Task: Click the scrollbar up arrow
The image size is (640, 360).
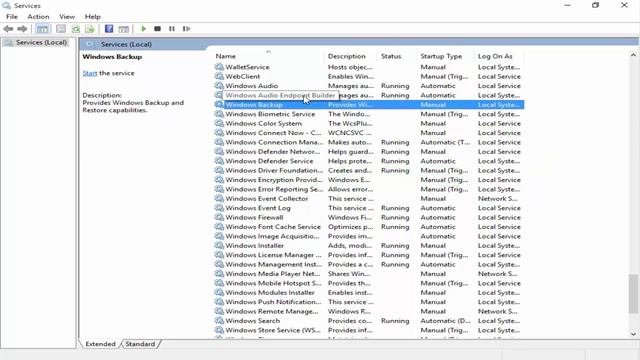Action: (x=633, y=55)
